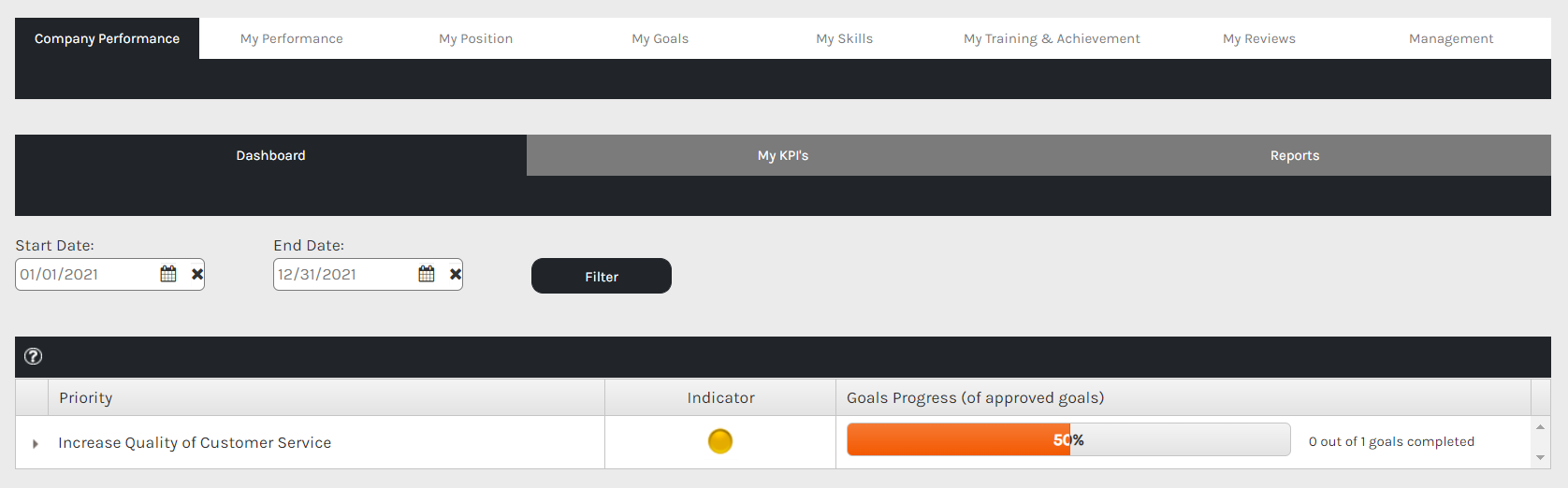Go to the My KPI's tab

point(783,155)
